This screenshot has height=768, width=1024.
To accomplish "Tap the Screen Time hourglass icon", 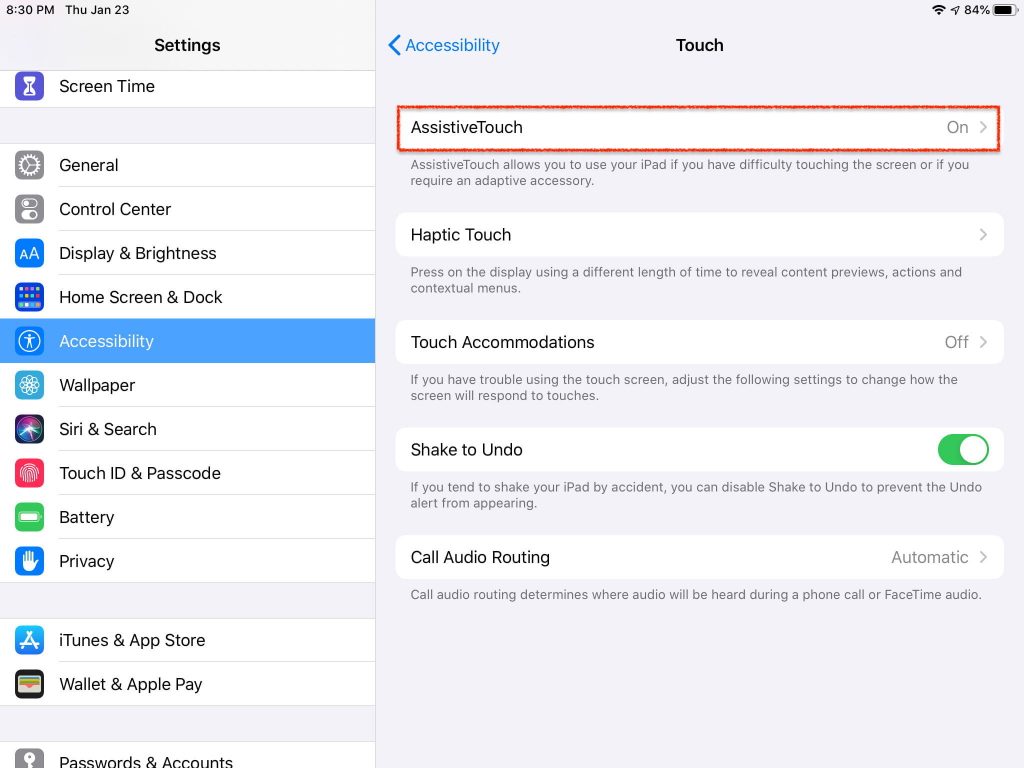I will click(29, 86).
